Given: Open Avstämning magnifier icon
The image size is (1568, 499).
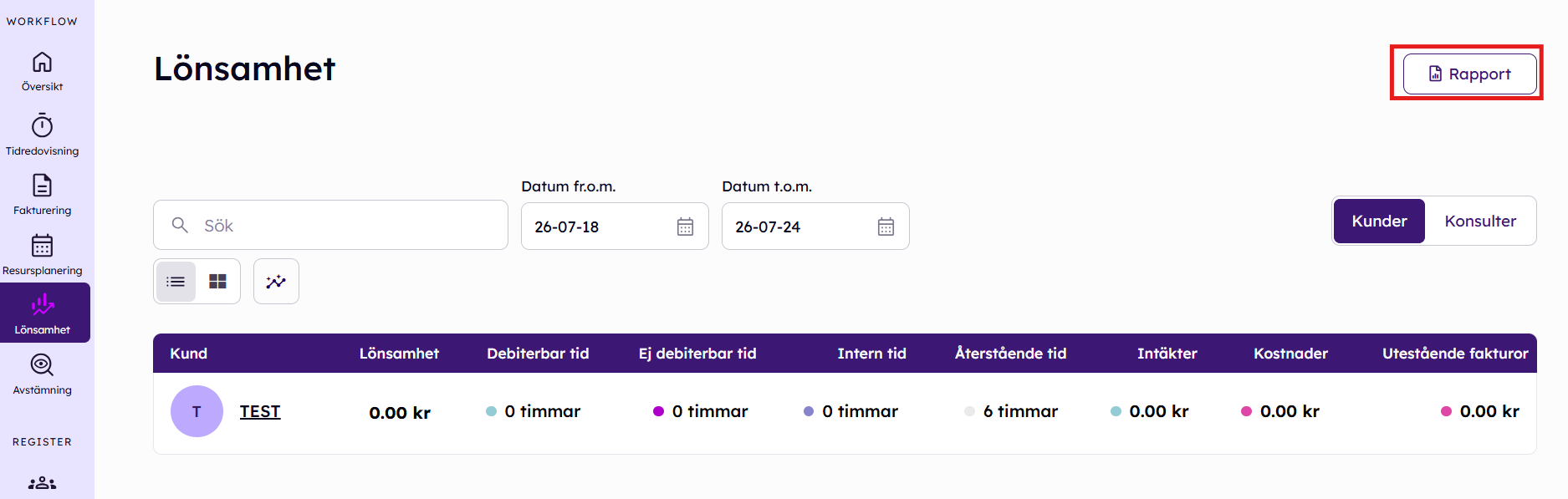Looking at the screenshot, I should [x=42, y=365].
